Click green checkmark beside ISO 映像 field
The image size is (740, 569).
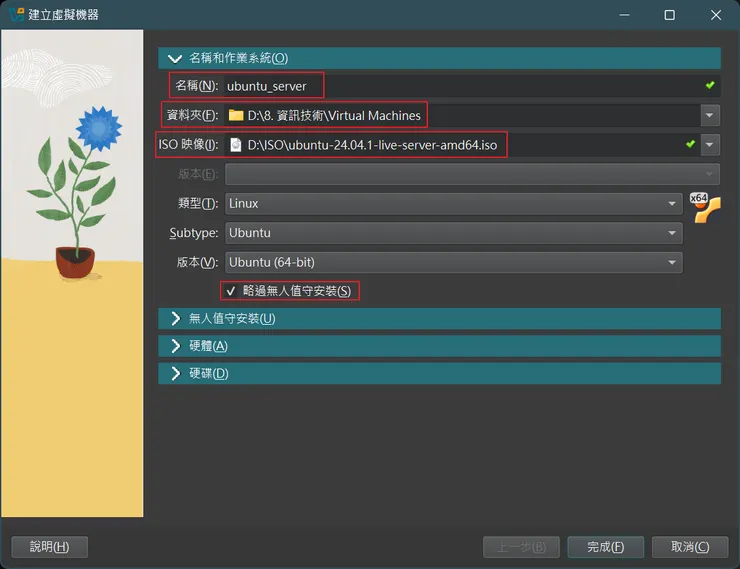tap(690, 144)
